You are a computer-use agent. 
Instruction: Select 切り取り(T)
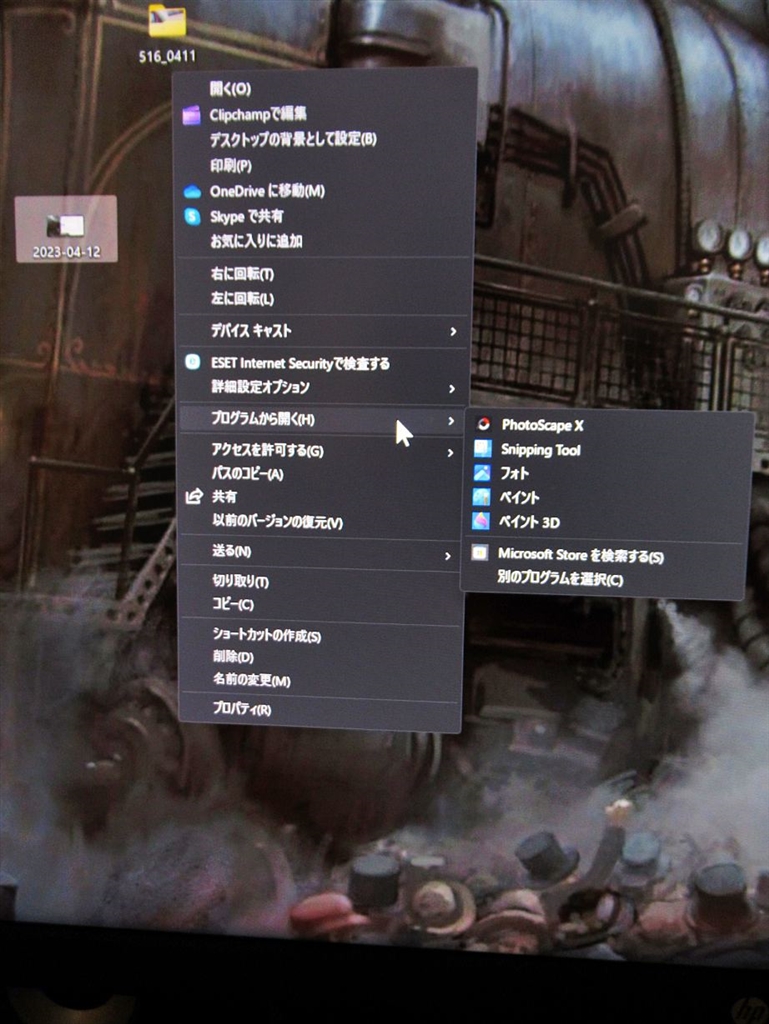click(240, 581)
